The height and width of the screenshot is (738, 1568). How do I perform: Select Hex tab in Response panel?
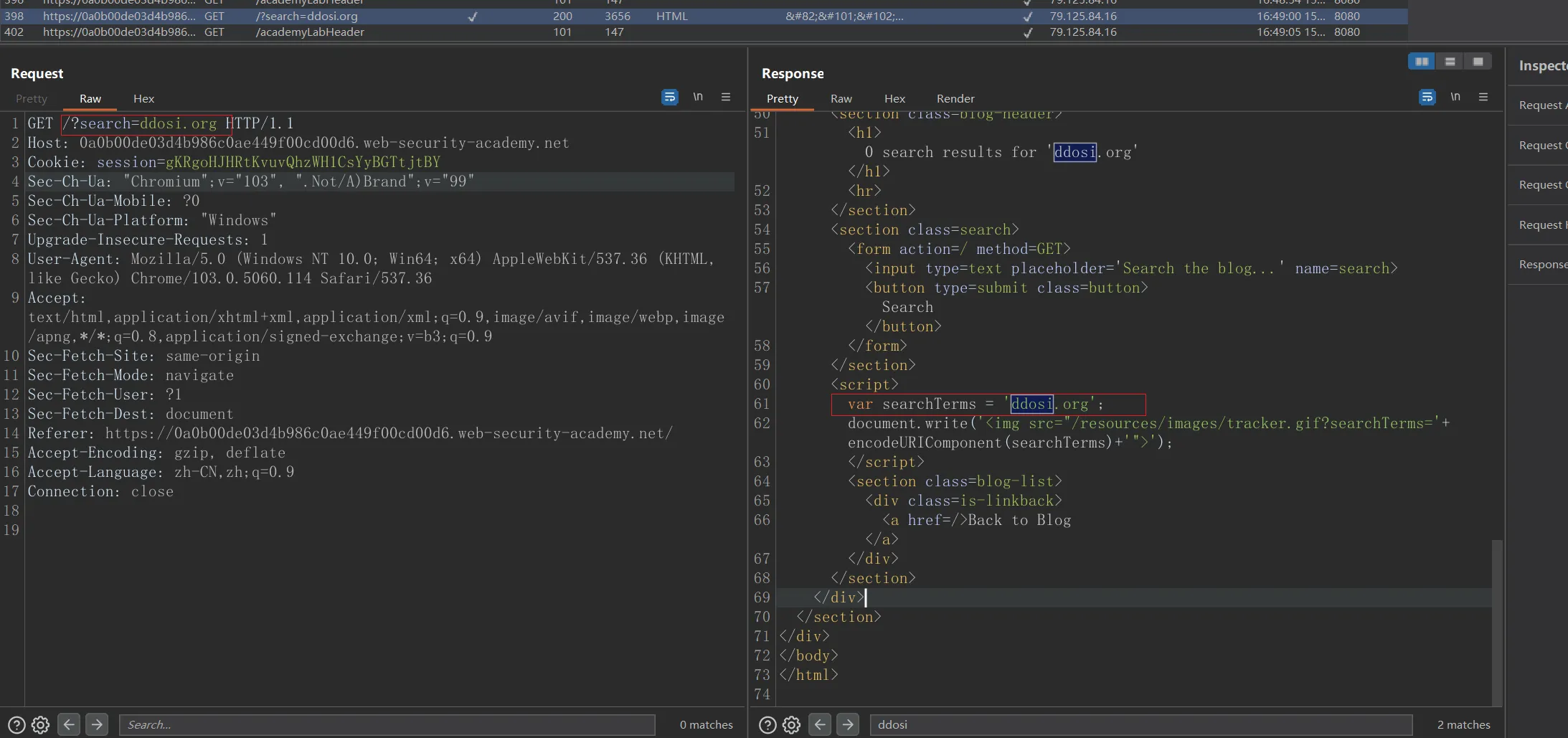[894, 98]
